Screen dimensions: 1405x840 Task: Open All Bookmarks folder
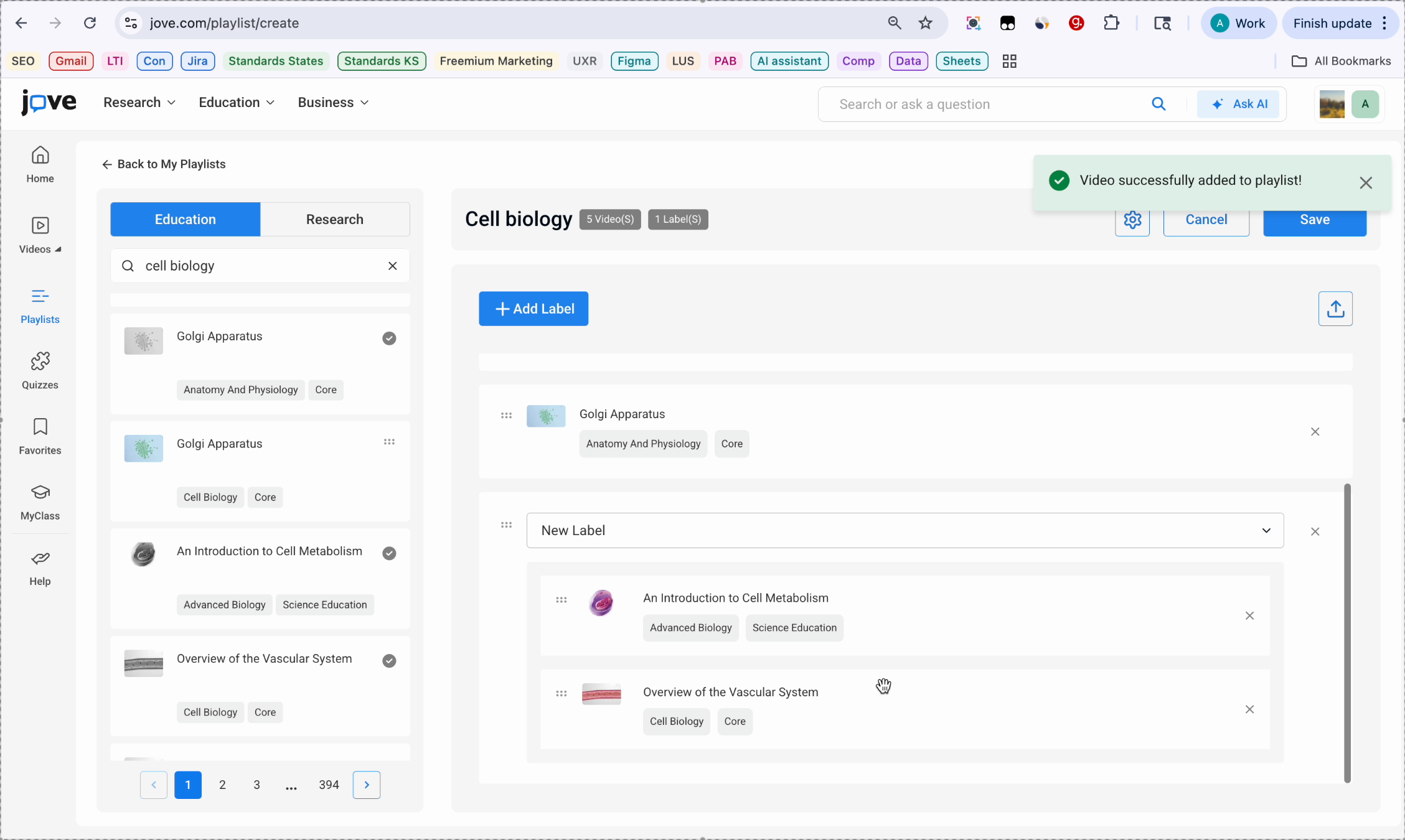point(1341,61)
